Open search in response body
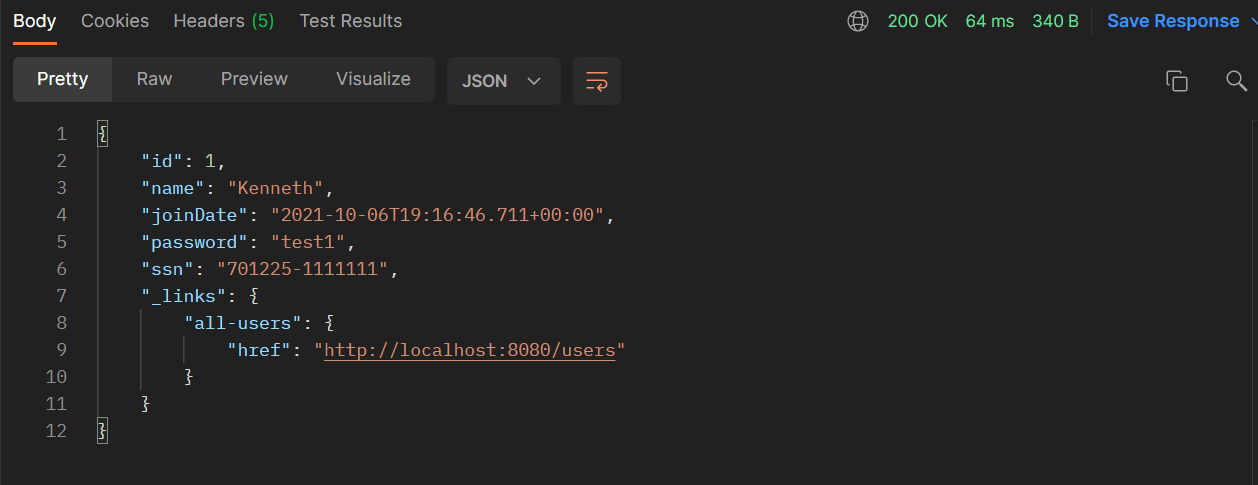 [x=1237, y=81]
